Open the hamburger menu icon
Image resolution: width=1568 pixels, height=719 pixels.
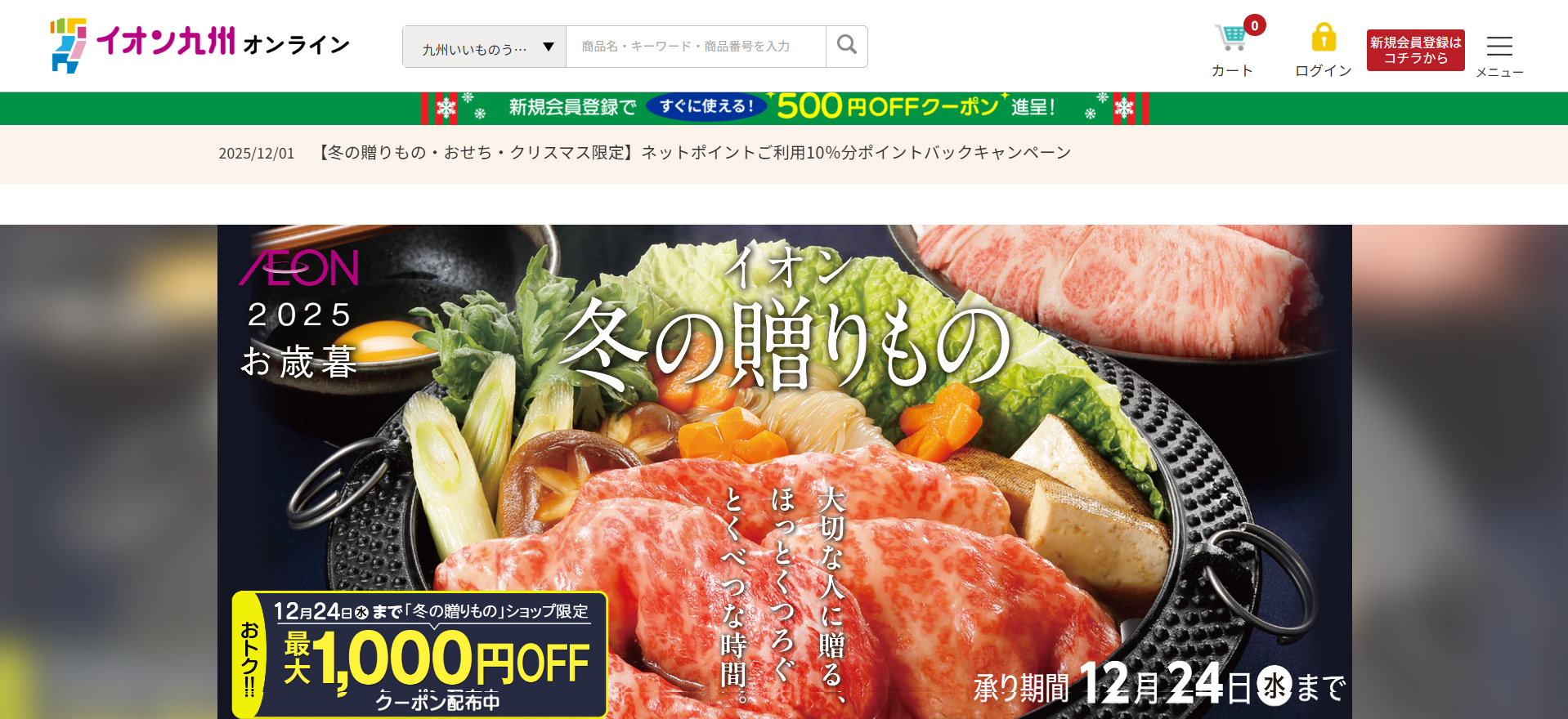(x=1499, y=46)
